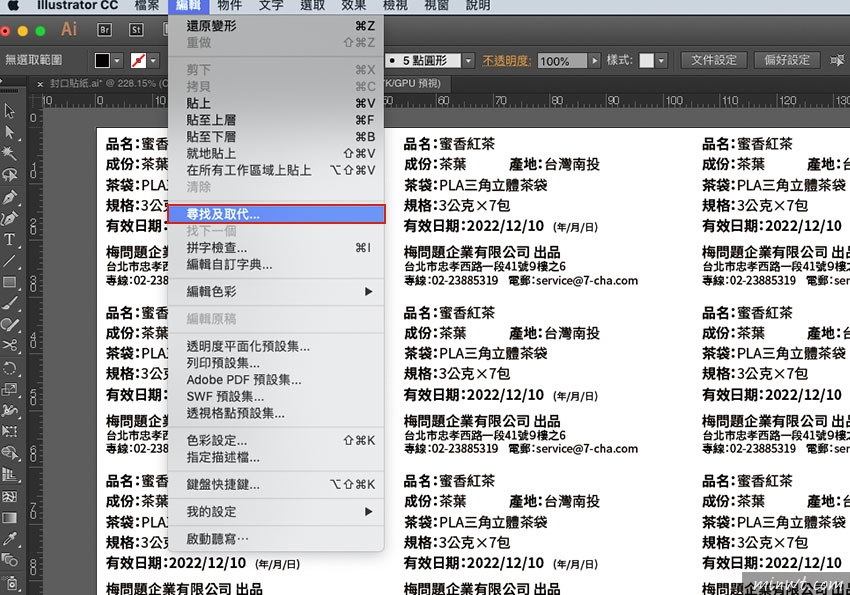Select 就地貼上 menu item
Viewport: 850px width, 595px height.
(x=276, y=153)
